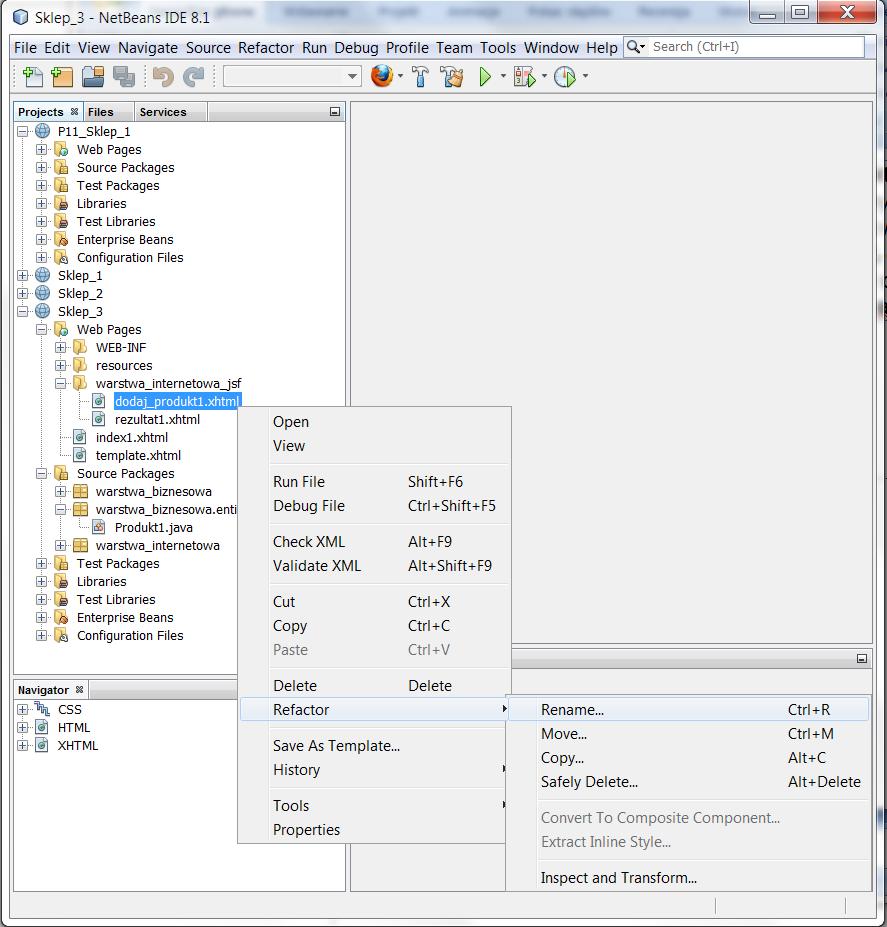Click the Sklep_1 project globe icon

click(x=43, y=275)
